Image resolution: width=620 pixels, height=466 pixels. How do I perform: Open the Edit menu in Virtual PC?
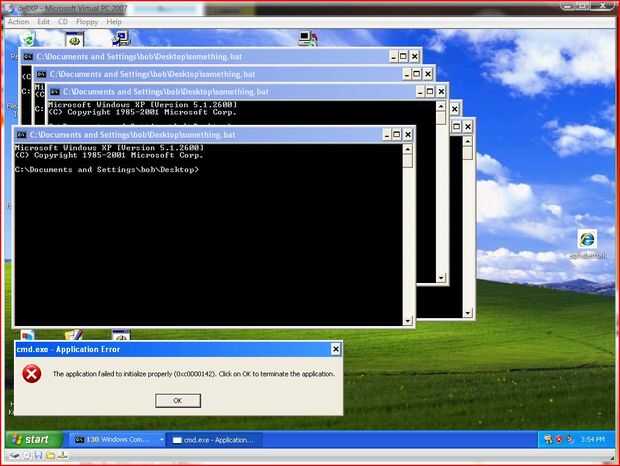(x=43, y=22)
